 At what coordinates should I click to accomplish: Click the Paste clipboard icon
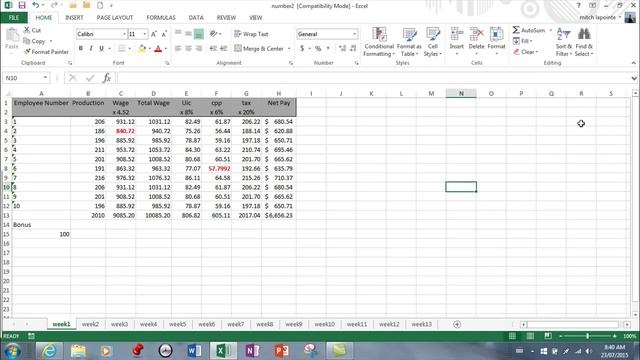point(12,36)
